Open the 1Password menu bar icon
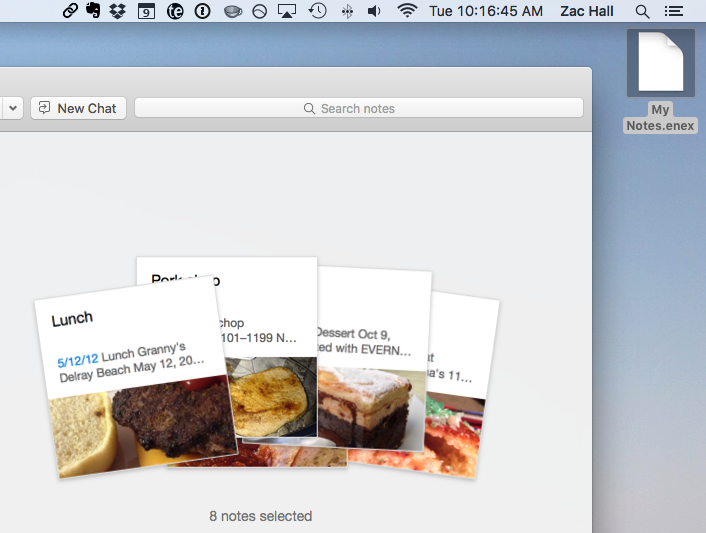The image size is (706, 533). (202, 11)
